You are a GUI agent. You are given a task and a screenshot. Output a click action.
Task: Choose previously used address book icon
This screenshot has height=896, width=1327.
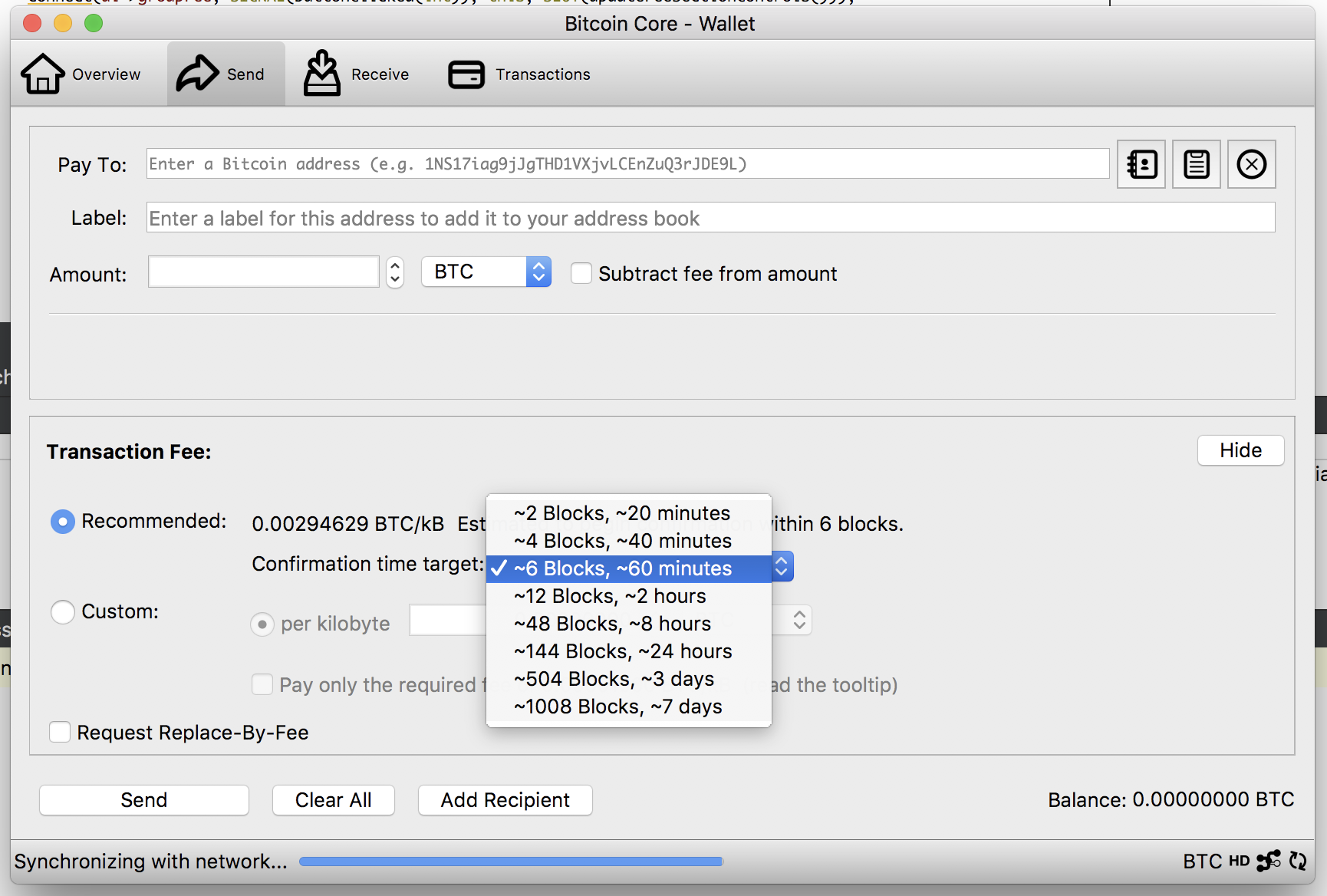1141,164
